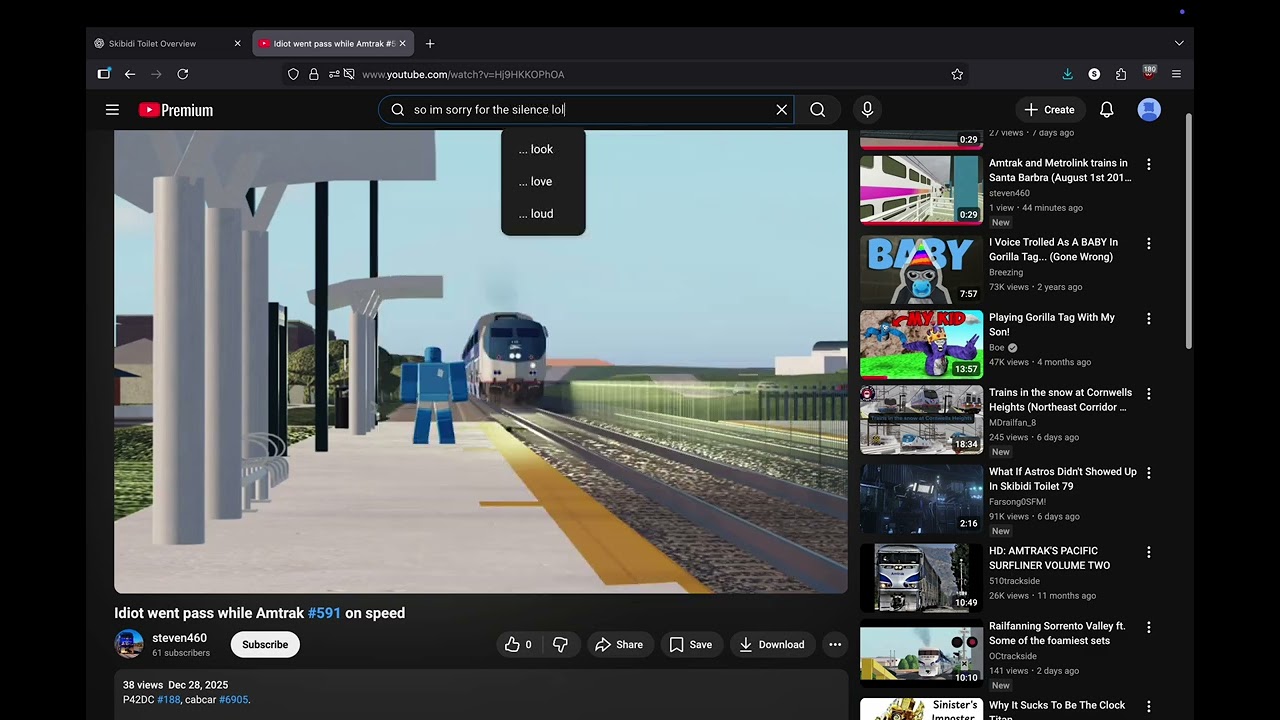Open the steven460 channel avatar
The height and width of the screenshot is (720, 1280).
pyautogui.click(x=129, y=644)
